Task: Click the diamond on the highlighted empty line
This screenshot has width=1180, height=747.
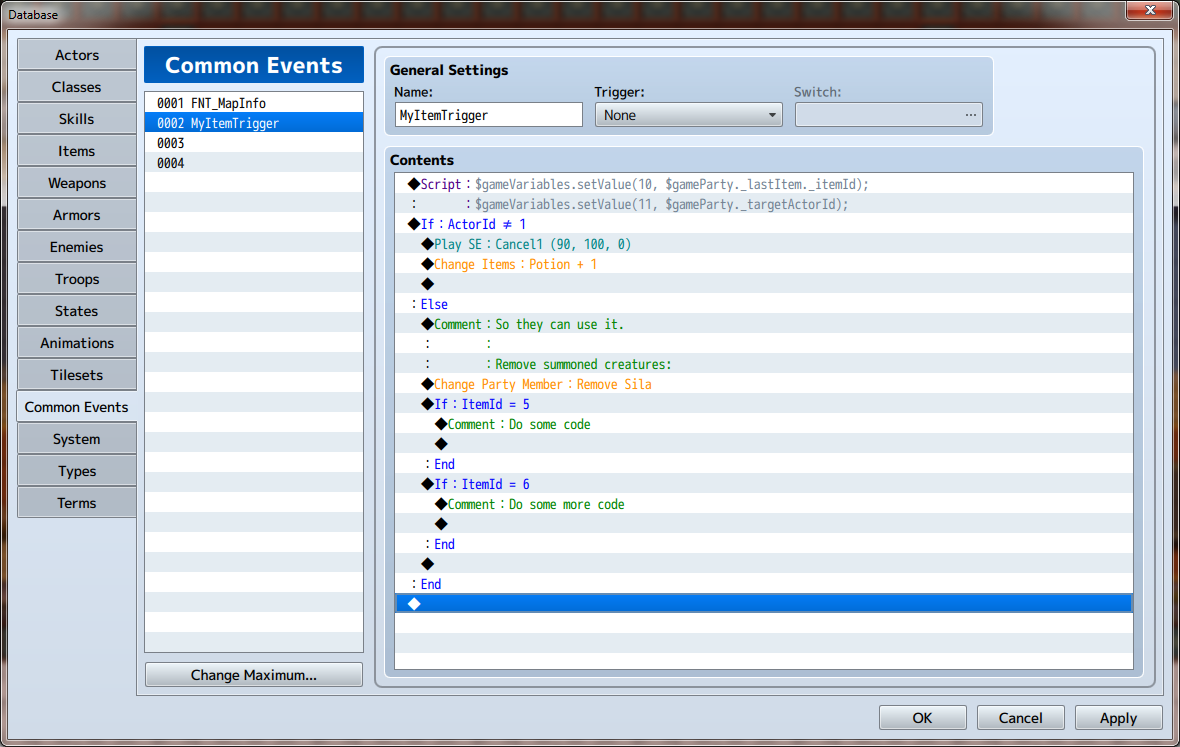Action: [x=414, y=603]
